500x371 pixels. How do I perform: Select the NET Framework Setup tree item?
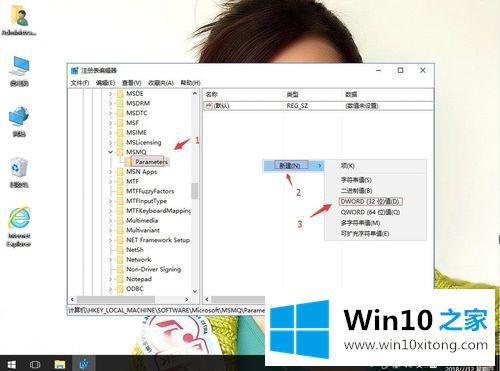pos(158,240)
